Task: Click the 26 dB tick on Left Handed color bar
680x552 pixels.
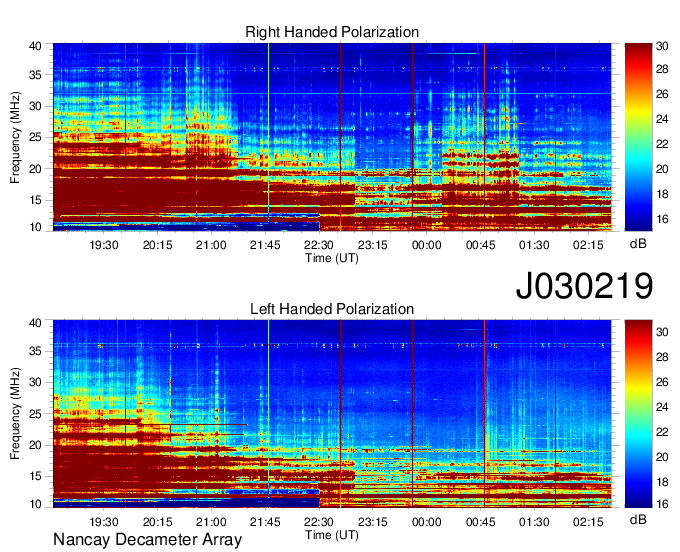Action: (x=662, y=382)
